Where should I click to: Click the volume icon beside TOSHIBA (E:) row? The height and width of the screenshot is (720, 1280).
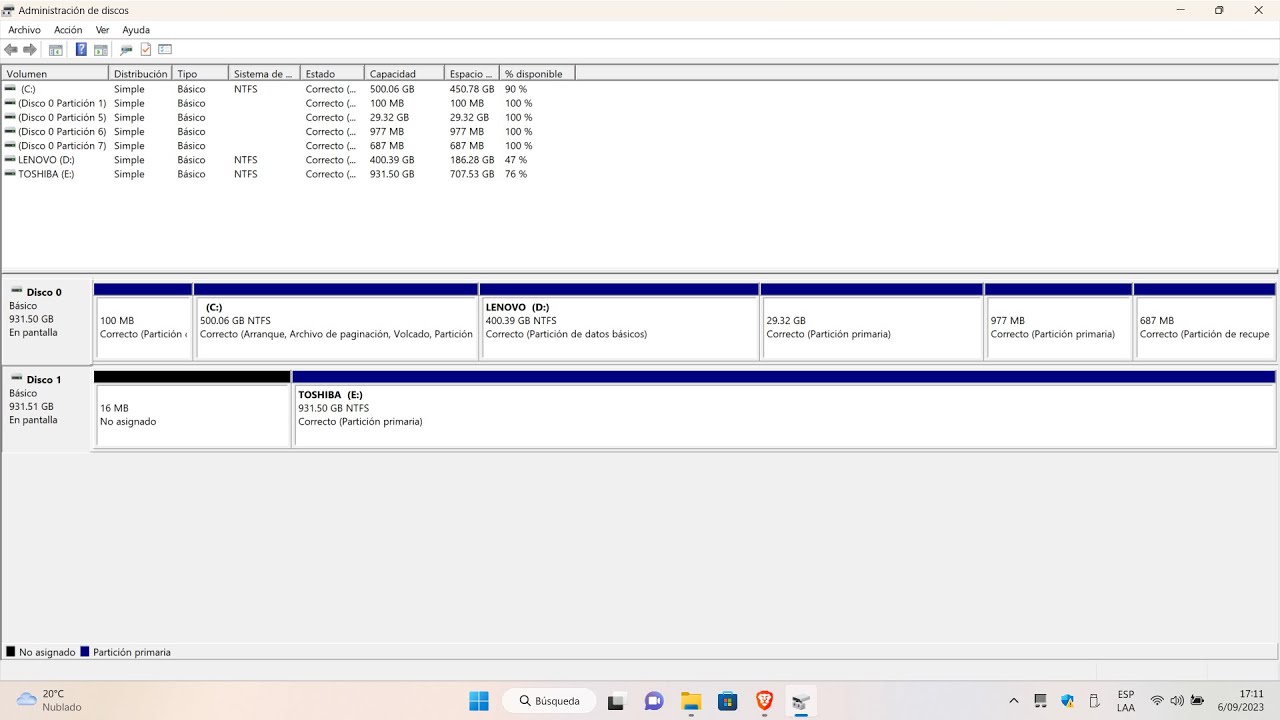[x=10, y=174]
